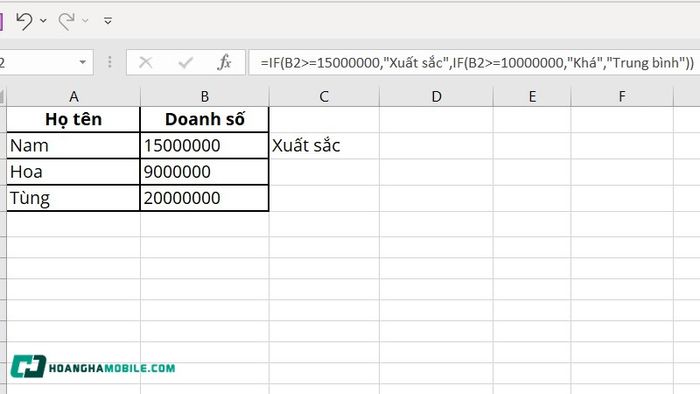This screenshot has width=700, height=394.
Task: Select column B header
Action: (x=204, y=96)
